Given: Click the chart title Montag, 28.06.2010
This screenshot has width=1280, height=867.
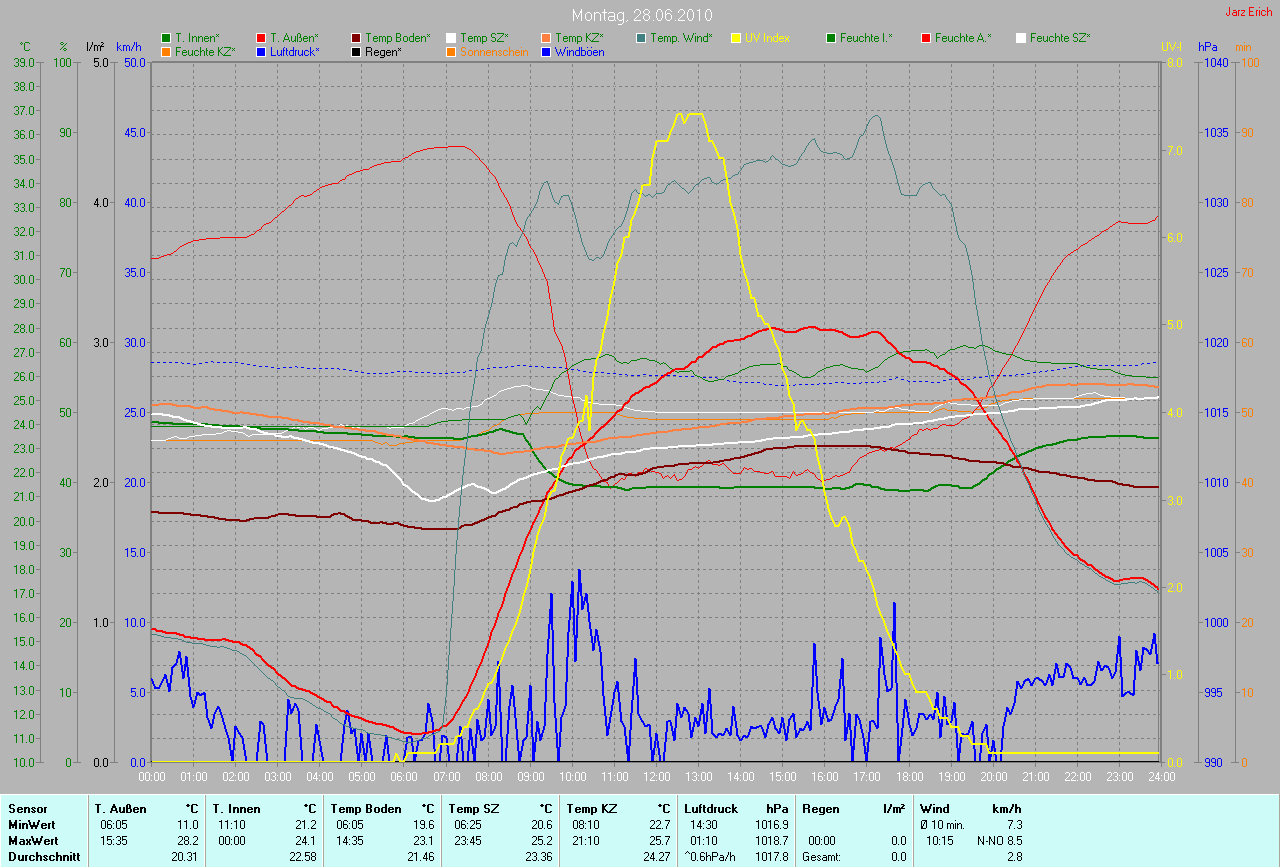Looking at the screenshot, I should (640, 15).
